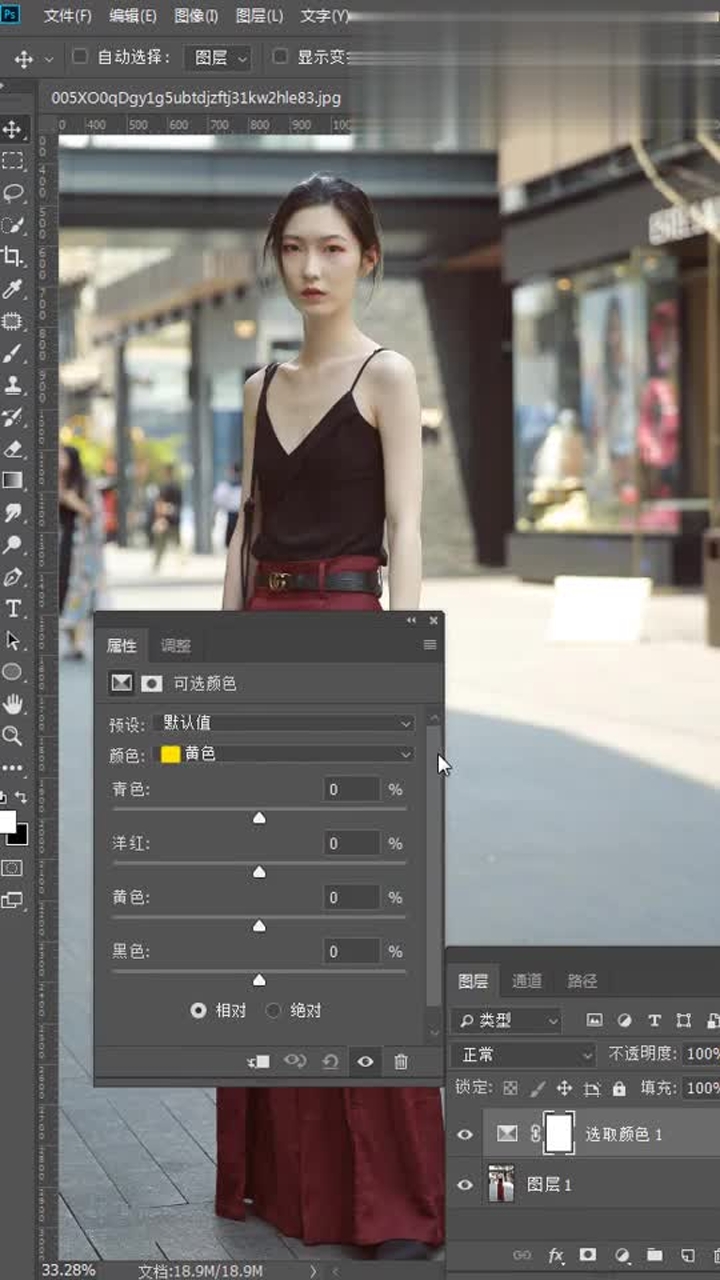This screenshot has height=1280, width=720.
Task: Switch to the 调整 tab
Action: (176, 646)
